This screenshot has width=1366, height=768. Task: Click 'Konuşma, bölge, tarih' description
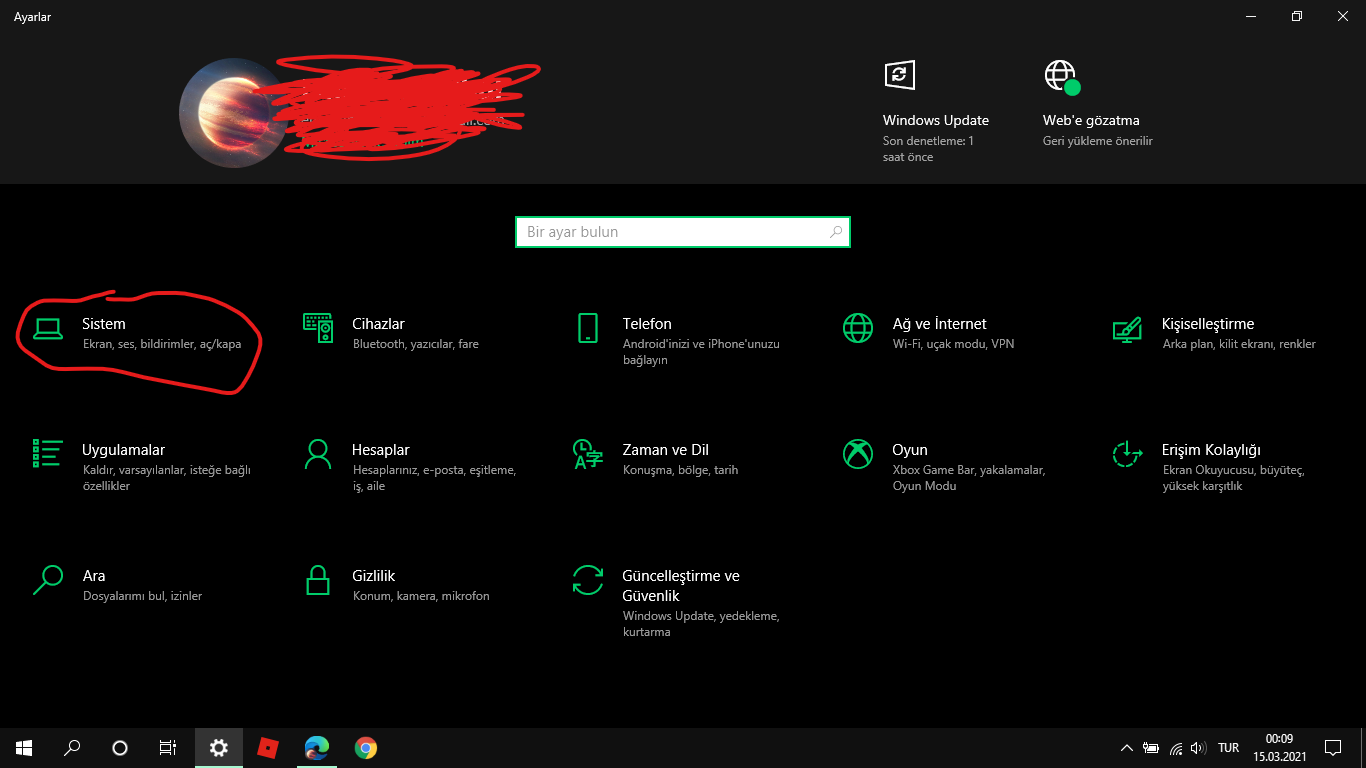coord(680,470)
